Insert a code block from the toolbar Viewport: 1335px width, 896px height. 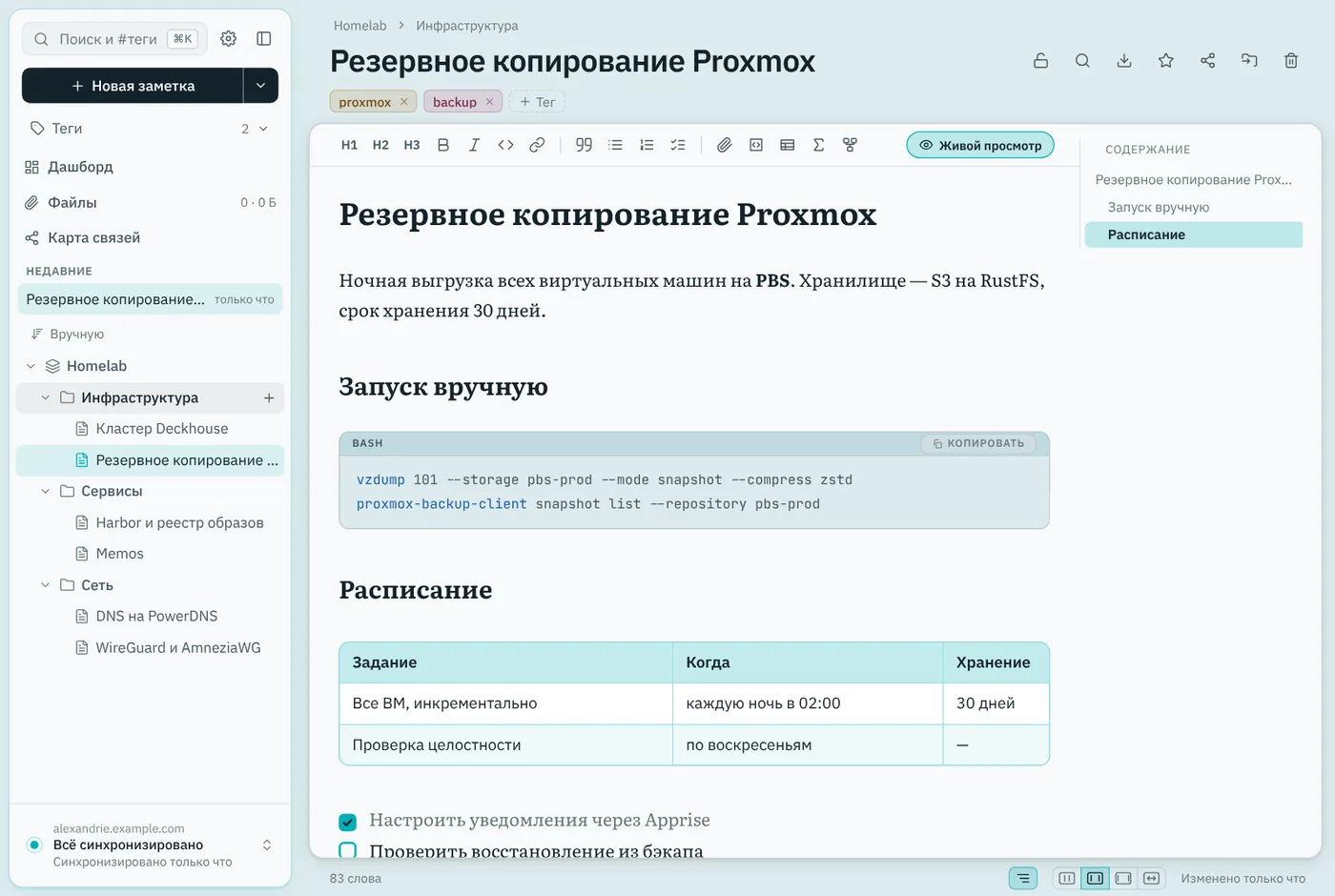(x=756, y=145)
